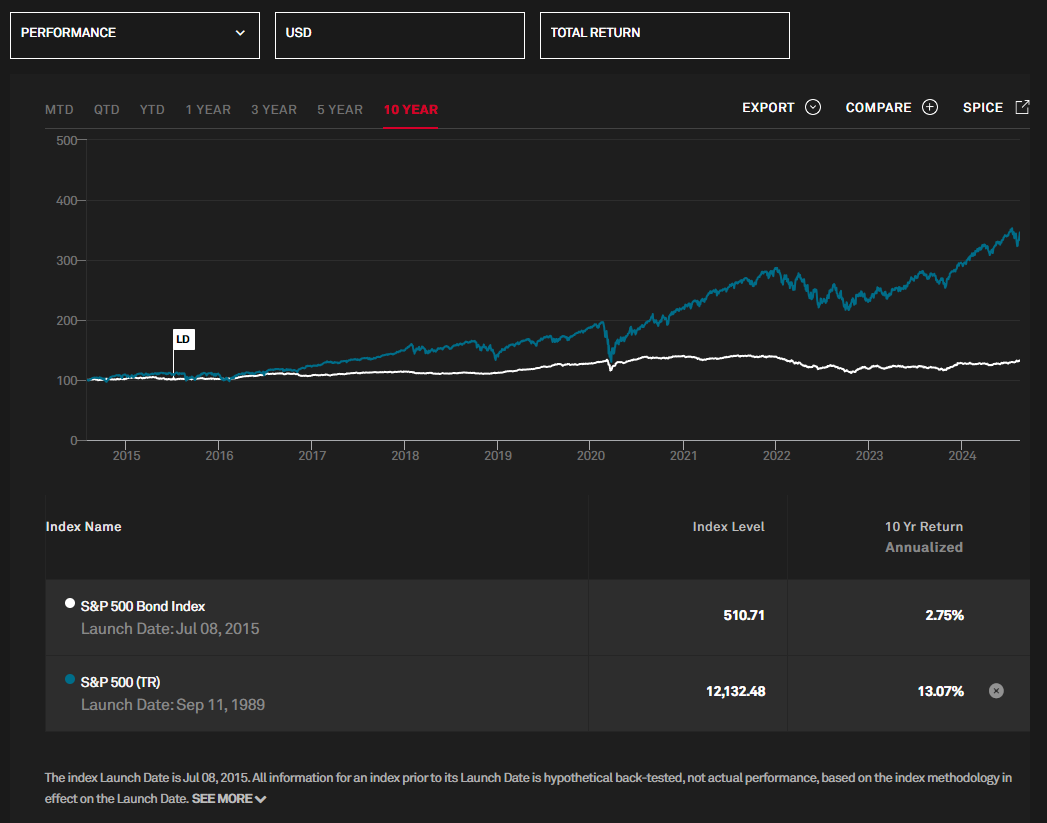Open the Export options chevron icon
The image size is (1047, 823).
pos(813,107)
